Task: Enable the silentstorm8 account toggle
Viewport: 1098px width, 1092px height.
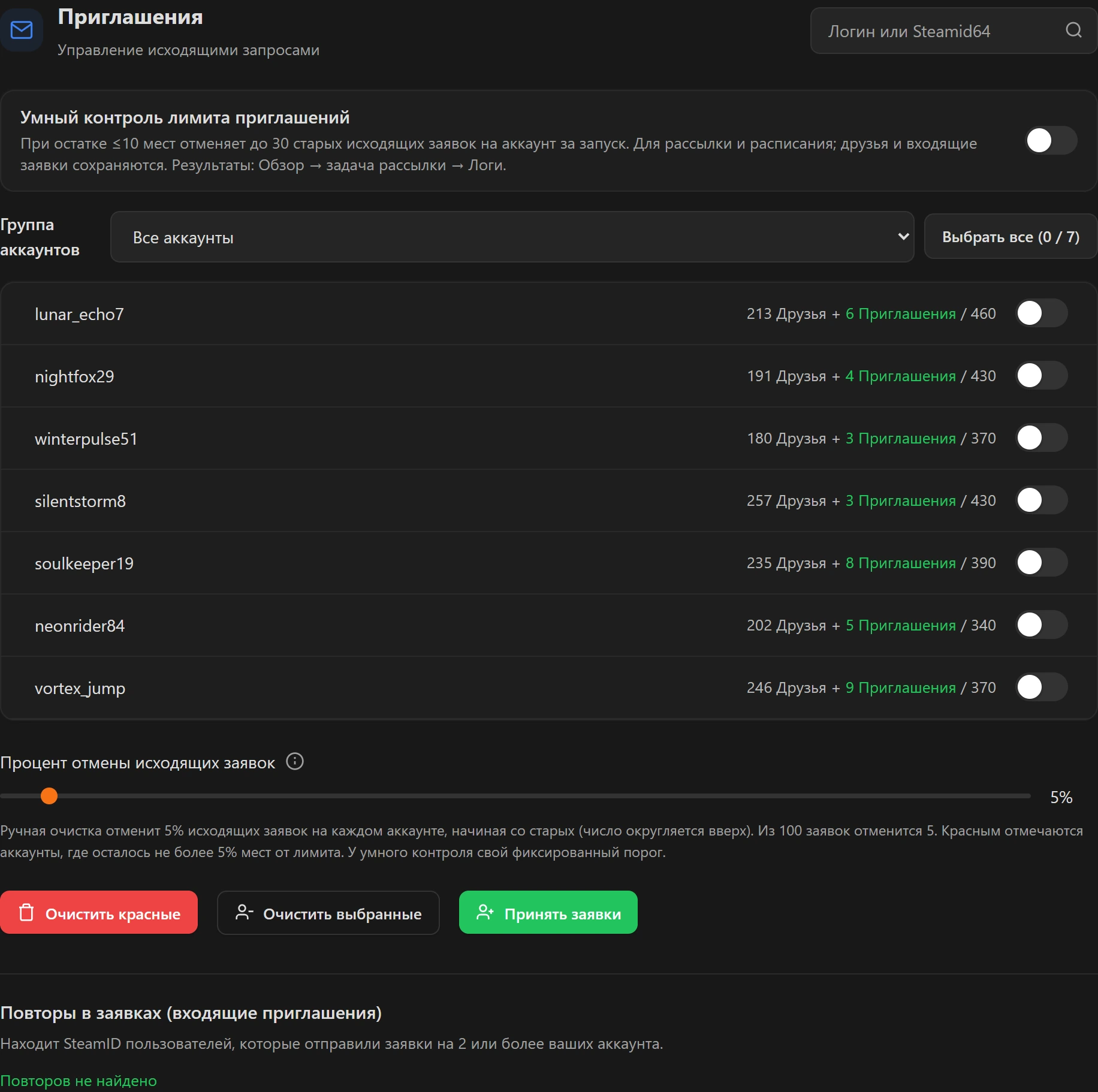Action: point(1042,500)
